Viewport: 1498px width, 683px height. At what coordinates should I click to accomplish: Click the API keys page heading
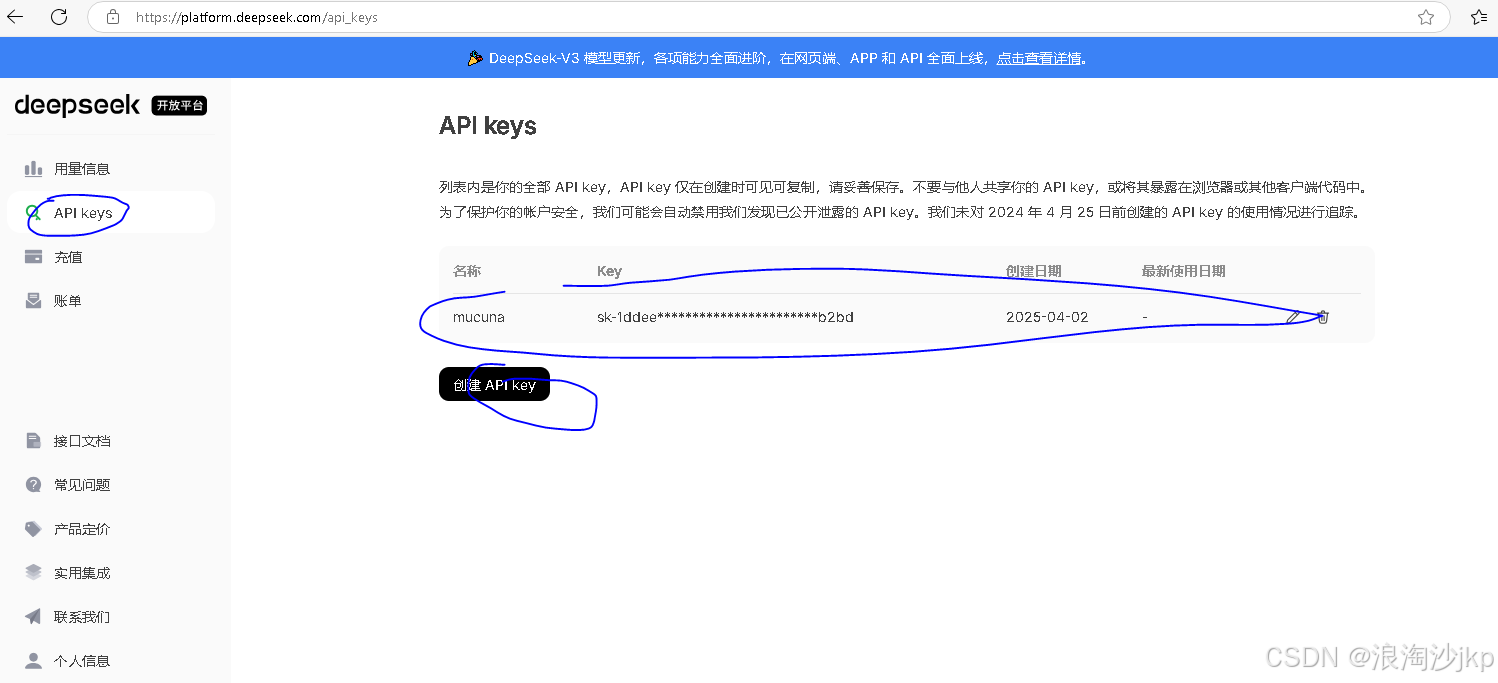point(488,126)
